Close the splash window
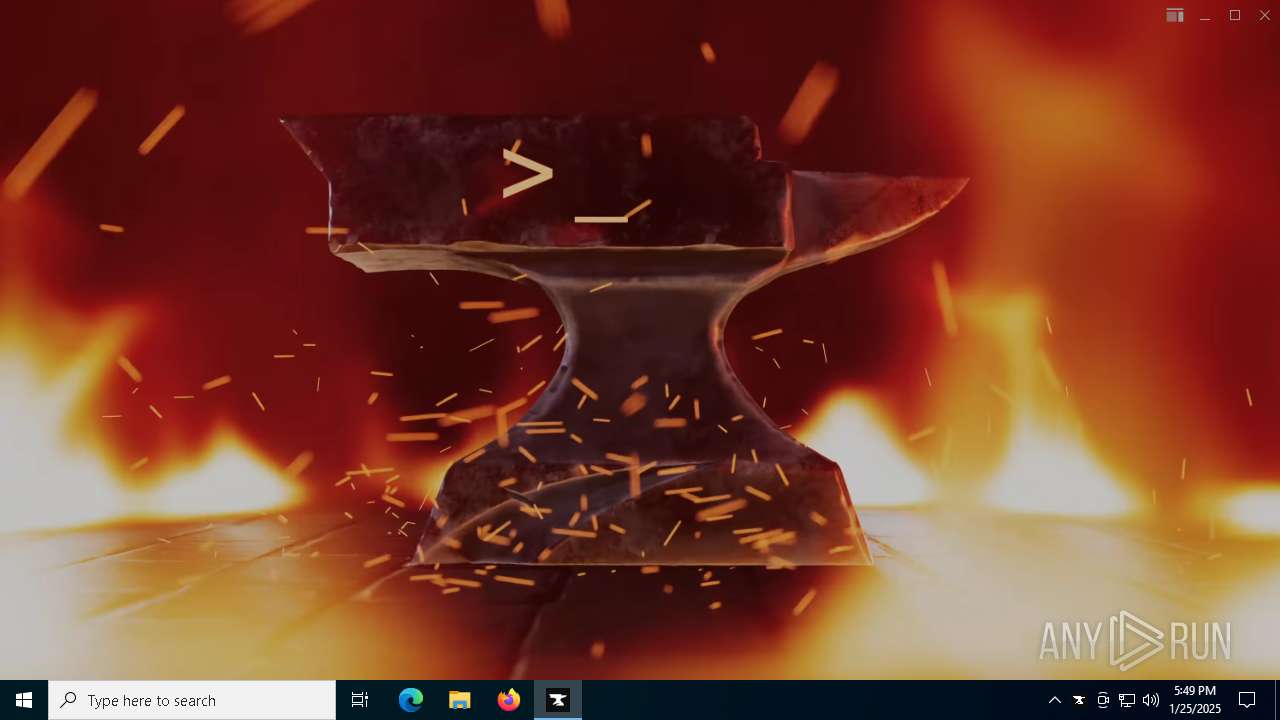1280x720 pixels. (x=1264, y=15)
